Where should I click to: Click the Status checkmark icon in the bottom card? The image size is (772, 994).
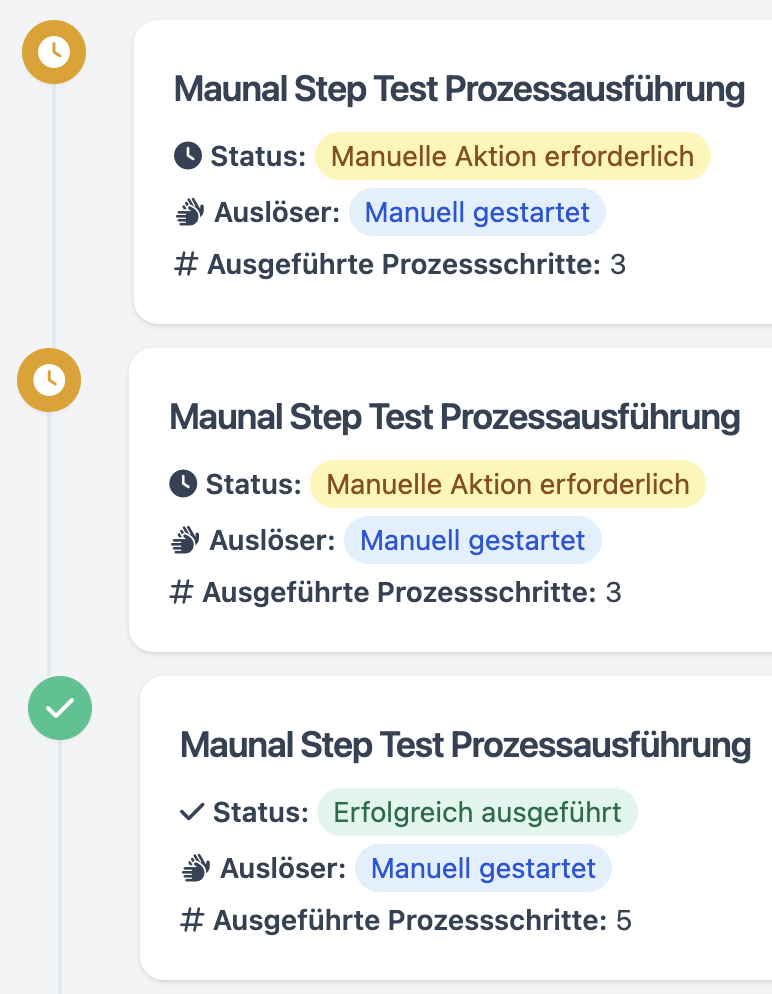[193, 813]
